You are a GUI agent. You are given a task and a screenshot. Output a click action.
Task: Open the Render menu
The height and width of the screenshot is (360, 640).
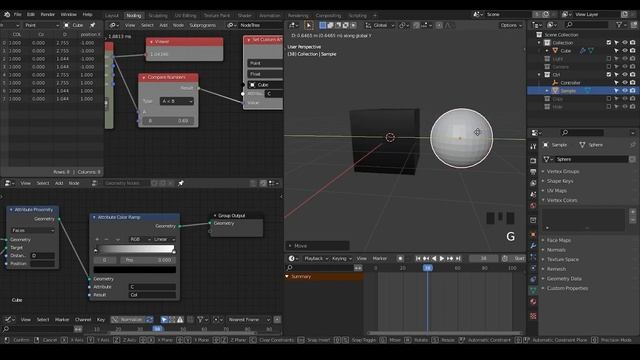click(47, 14)
